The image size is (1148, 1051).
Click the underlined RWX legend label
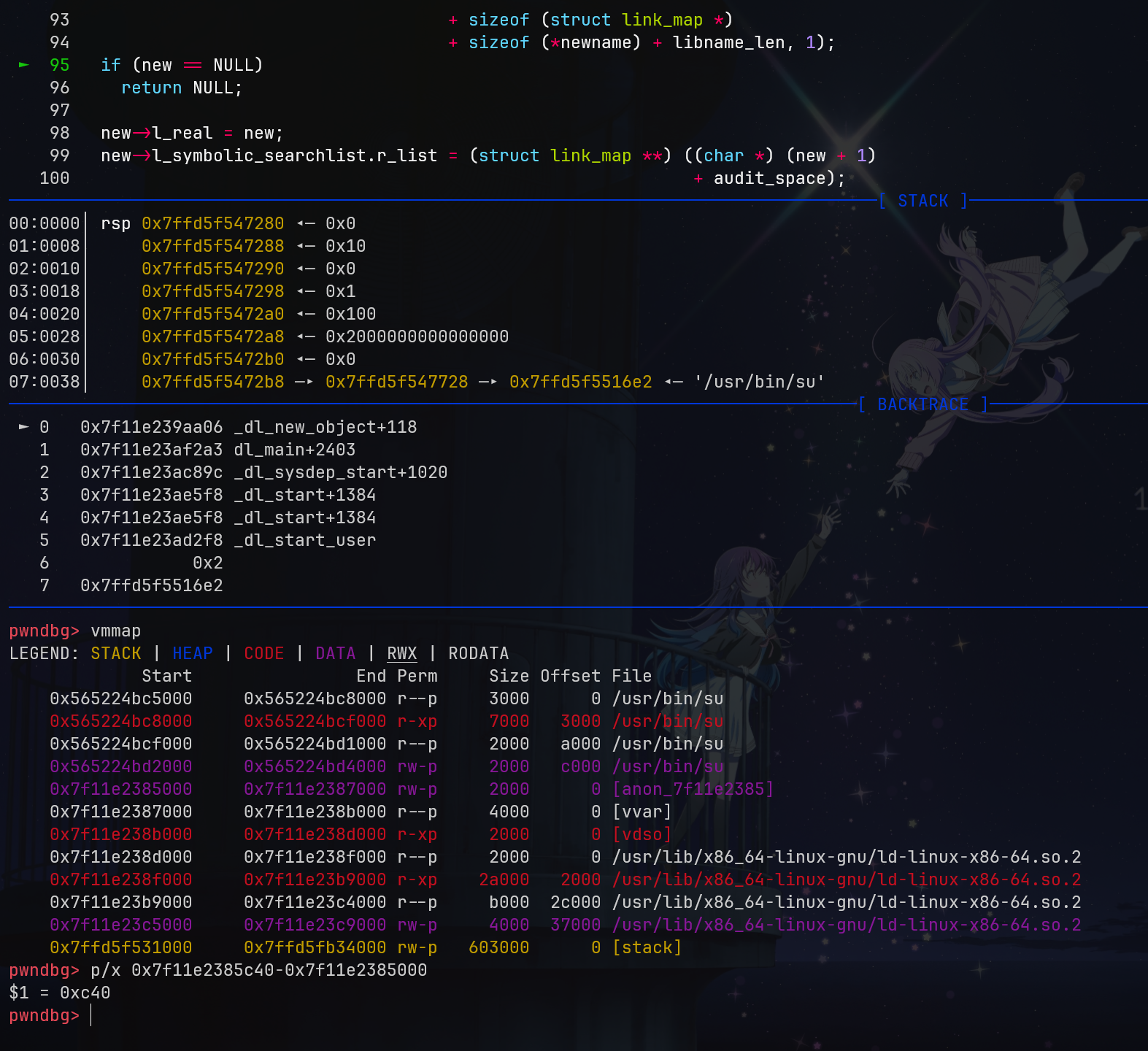[401, 653]
